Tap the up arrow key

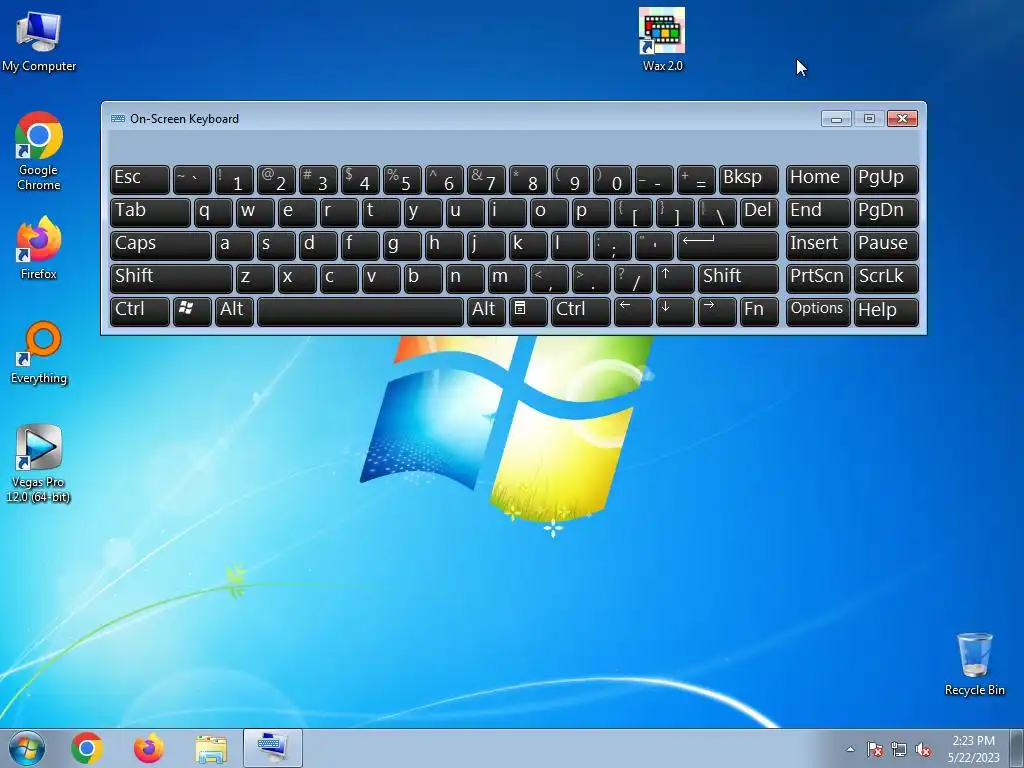point(675,279)
